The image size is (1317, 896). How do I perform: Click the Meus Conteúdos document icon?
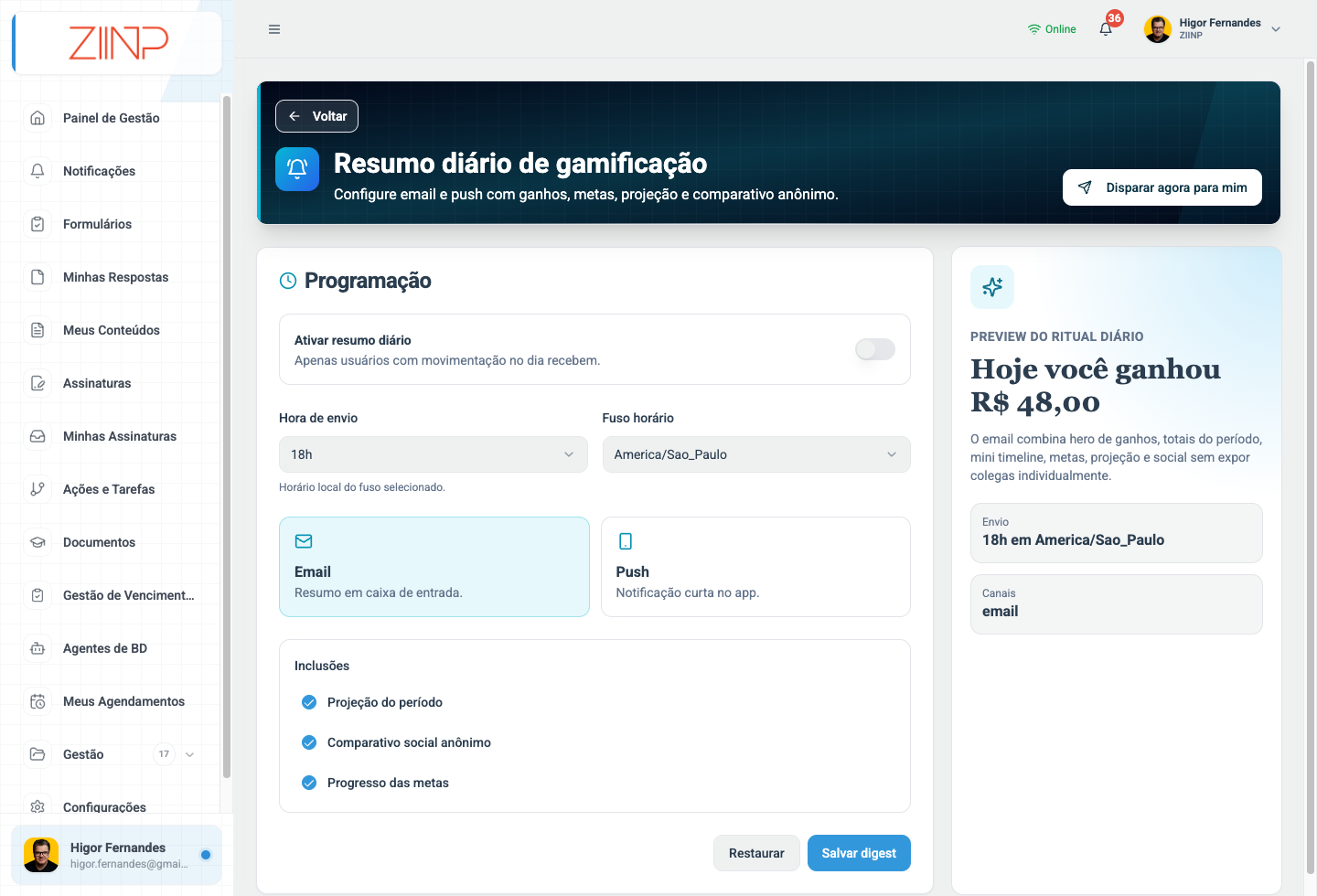coord(37,330)
